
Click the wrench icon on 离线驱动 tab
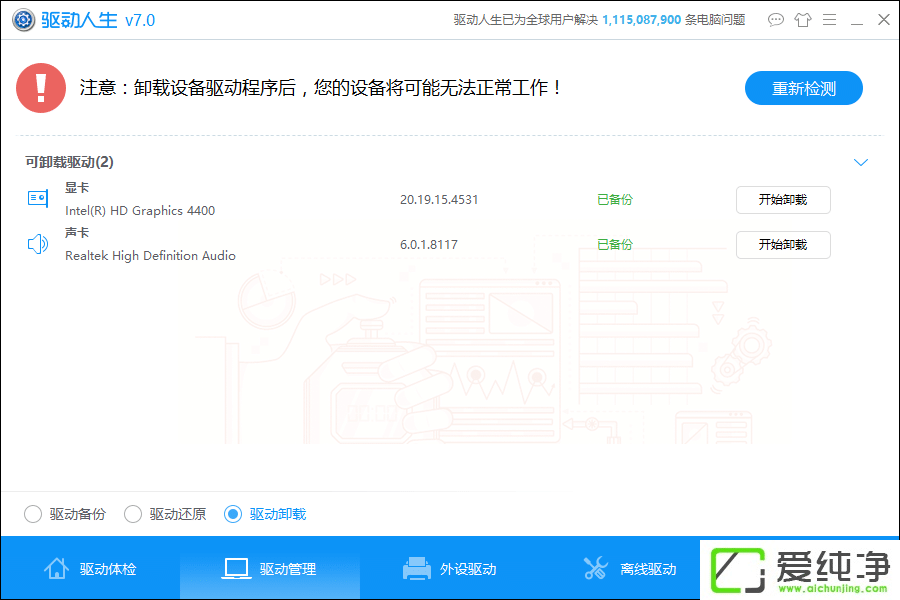pyautogui.click(x=596, y=567)
